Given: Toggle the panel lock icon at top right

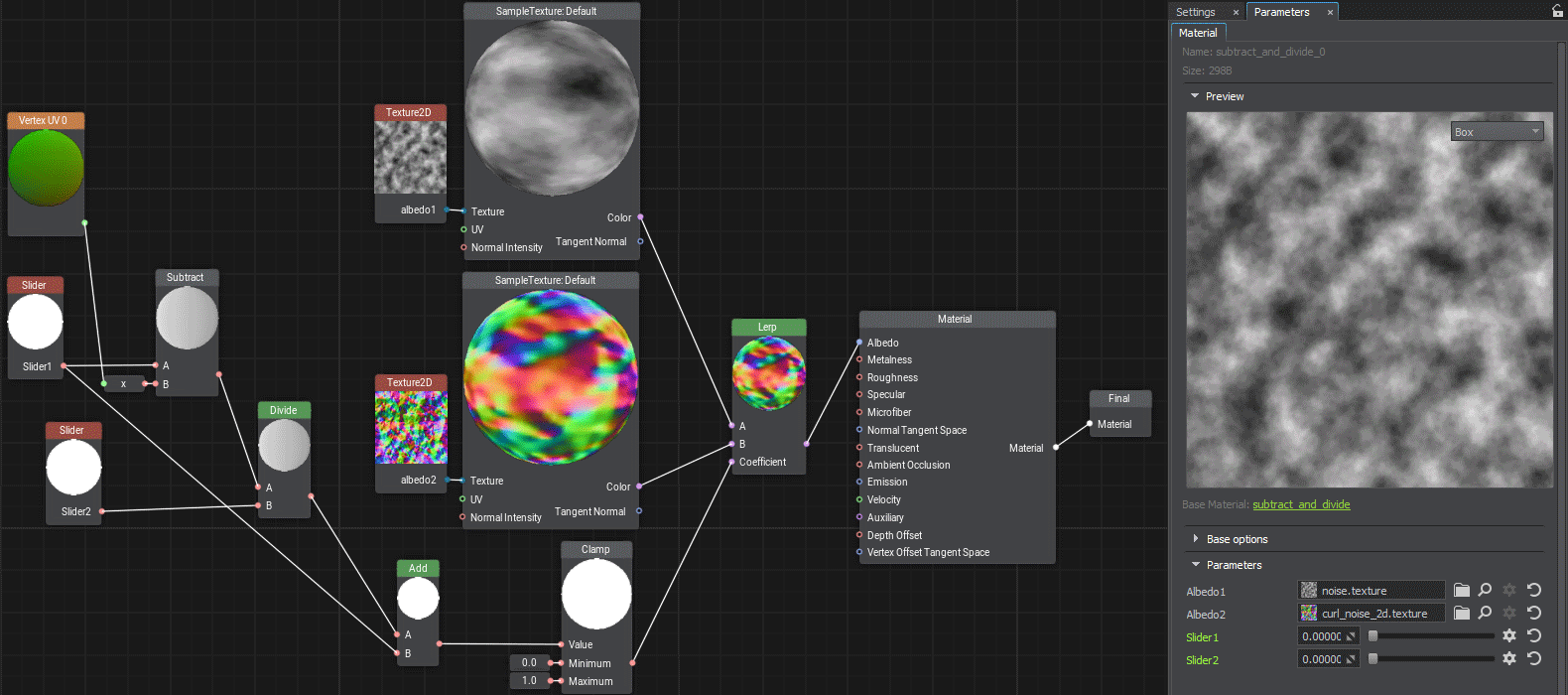Looking at the screenshot, I should [1557, 11].
